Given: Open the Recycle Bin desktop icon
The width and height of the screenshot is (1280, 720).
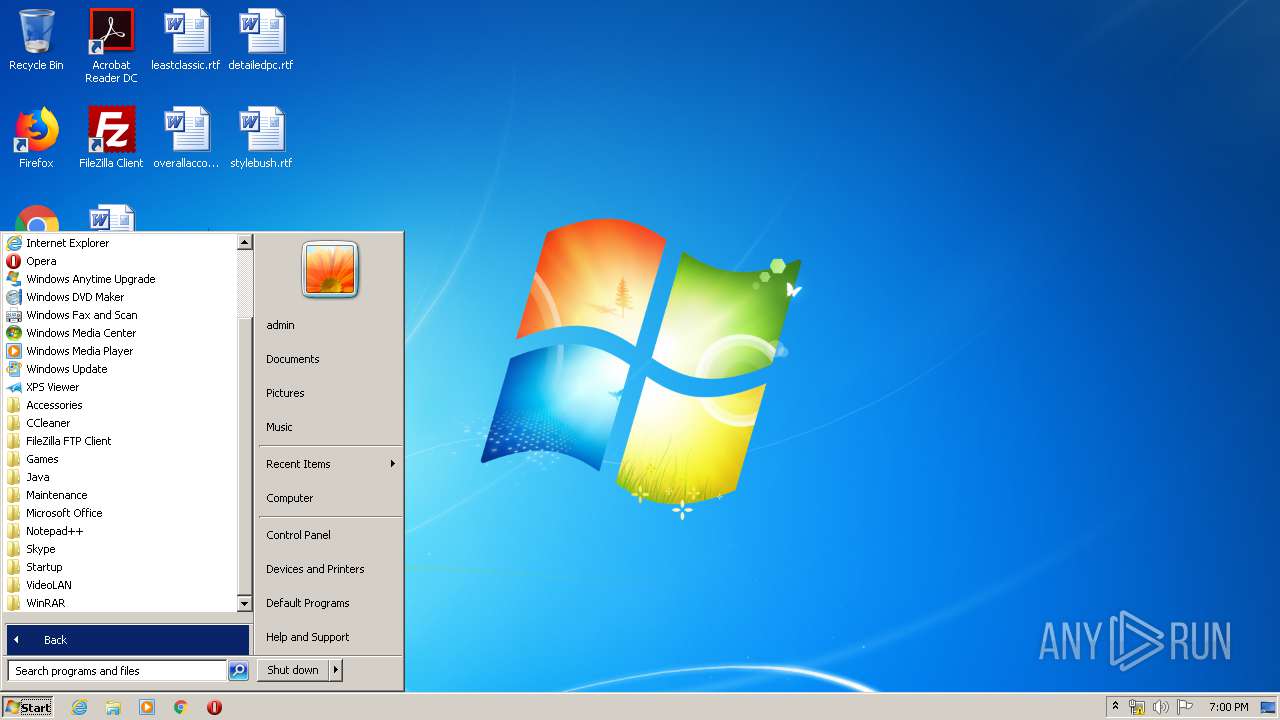Looking at the screenshot, I should pyautogui.click(x=36, y=40).
